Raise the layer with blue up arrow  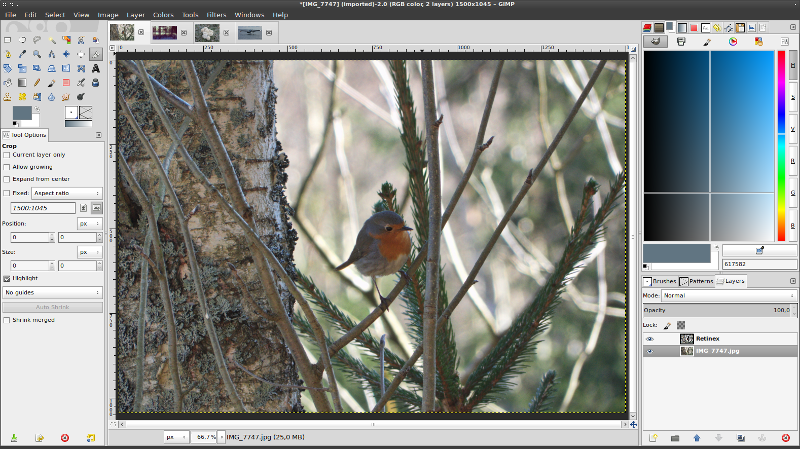click(697, 438)
